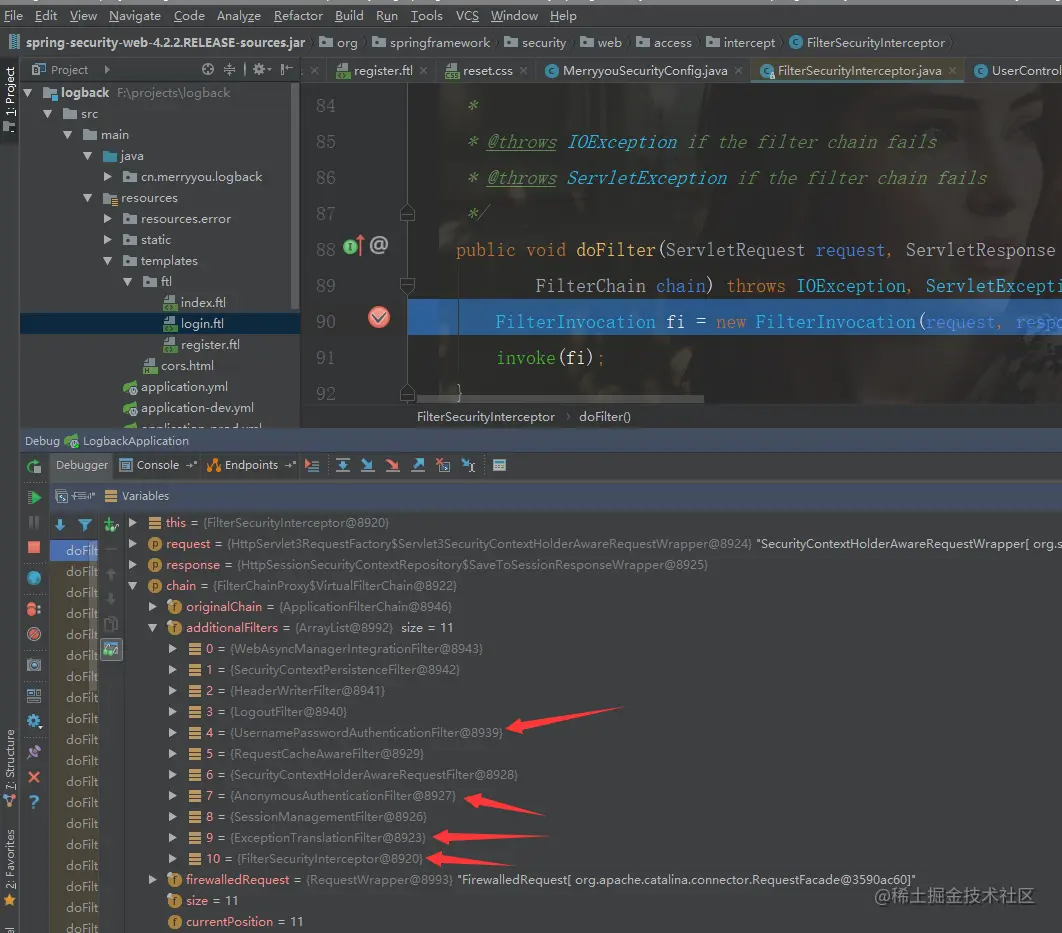Click Hide Project panel icon
This screenshot has height=933, width=1062.
click(286, 69)
